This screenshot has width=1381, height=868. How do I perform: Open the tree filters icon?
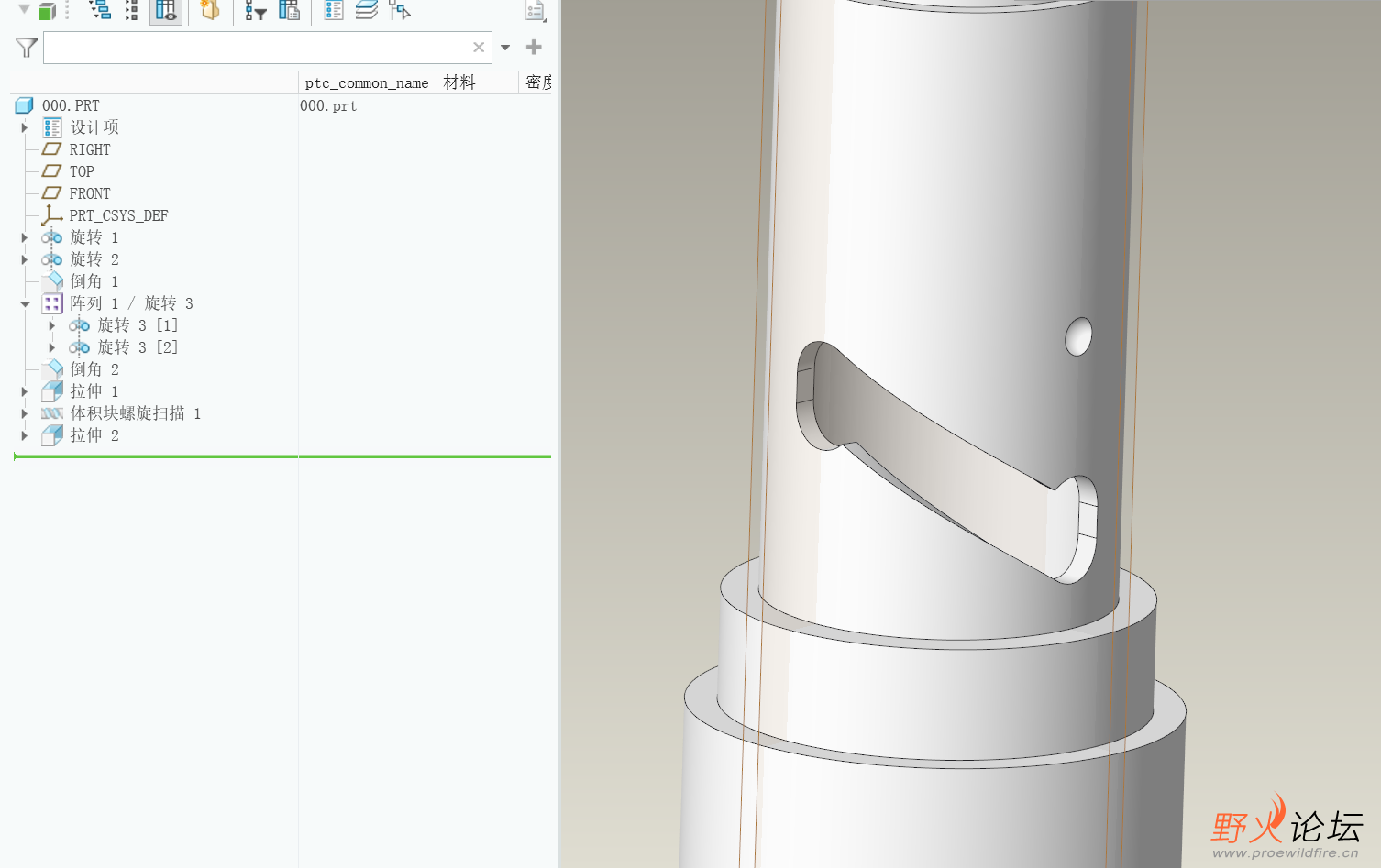tap(256, 10)
